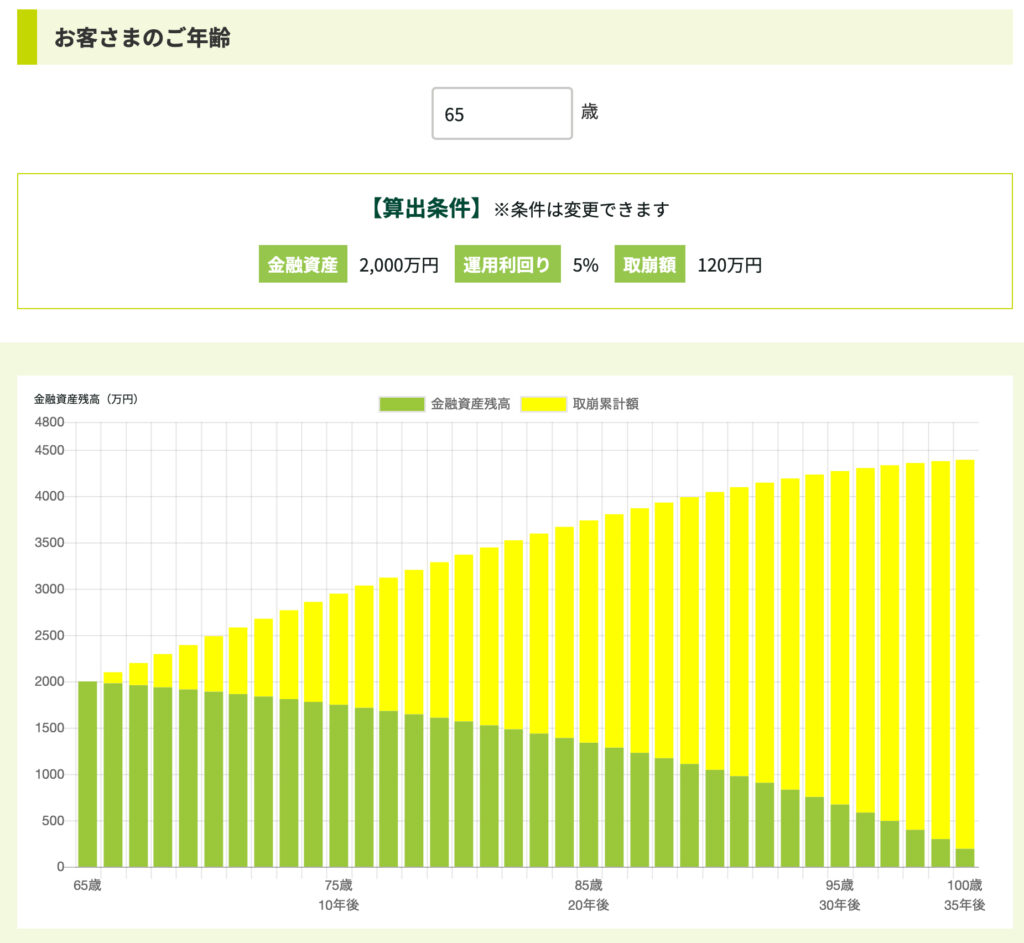Select the 取崩額 green condition badge
The width and height of the screenshot is (1024, 943).
click(x=649, y=265)
